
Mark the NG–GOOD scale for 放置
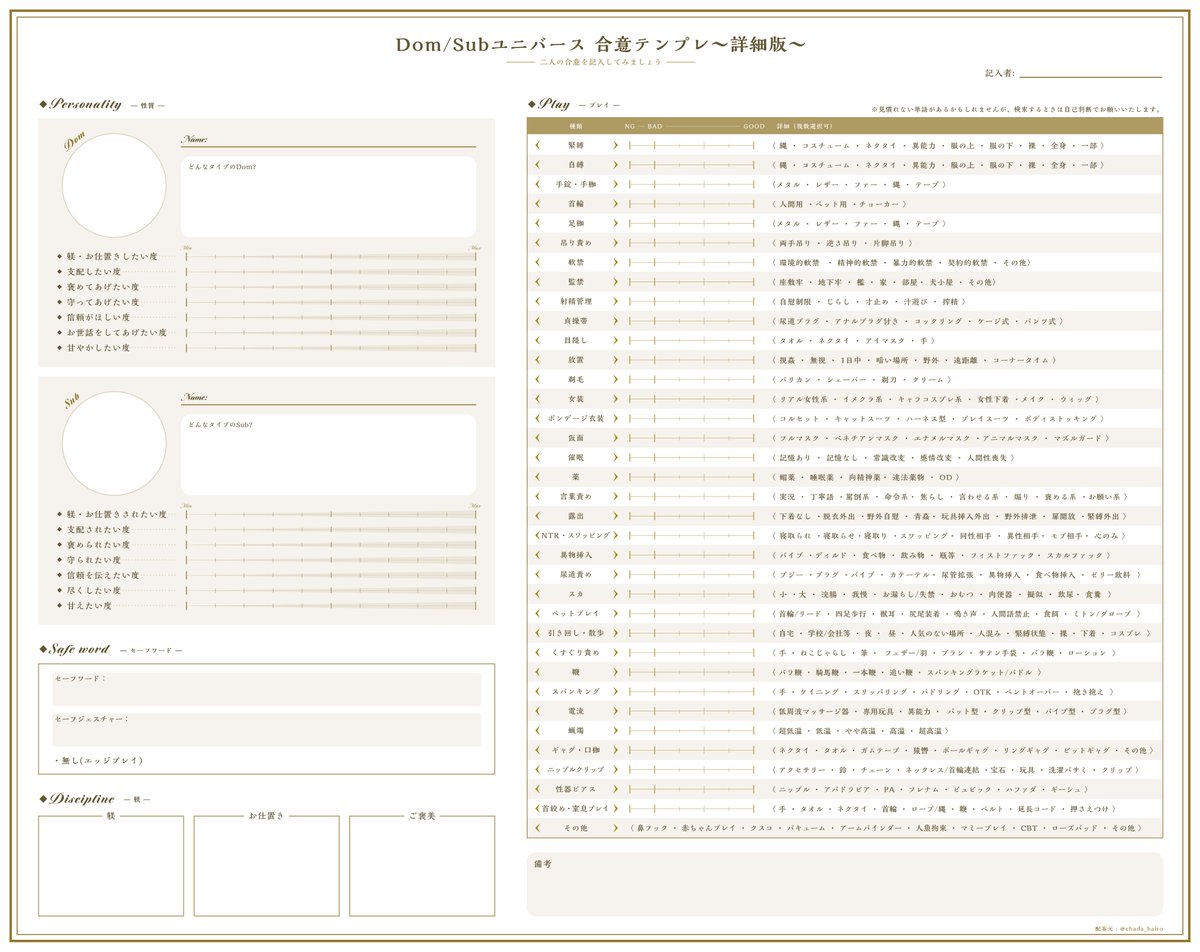click(691, 360)
